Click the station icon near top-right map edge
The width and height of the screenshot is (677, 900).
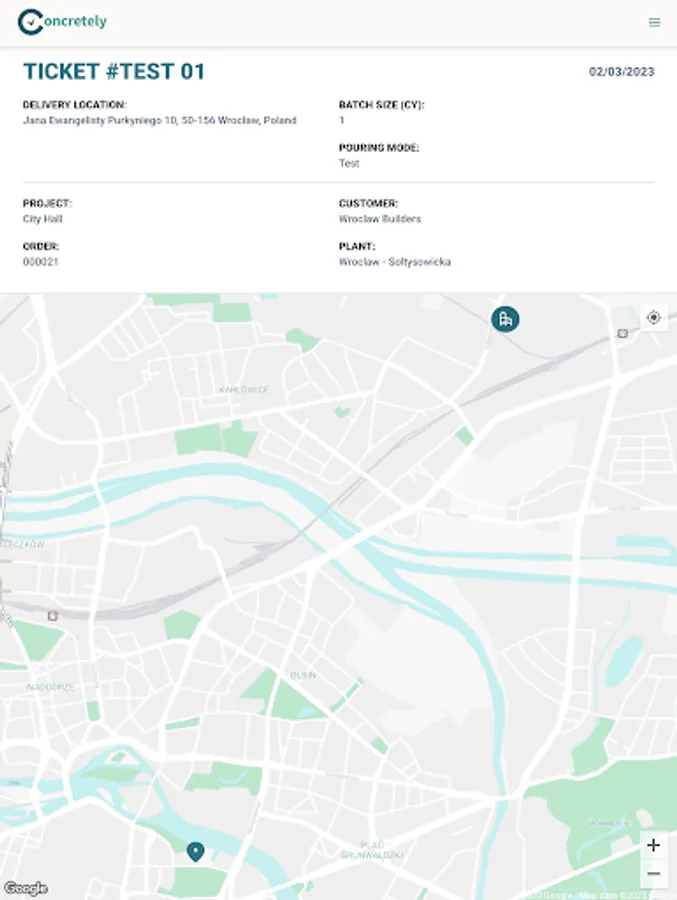coord(622,333)
